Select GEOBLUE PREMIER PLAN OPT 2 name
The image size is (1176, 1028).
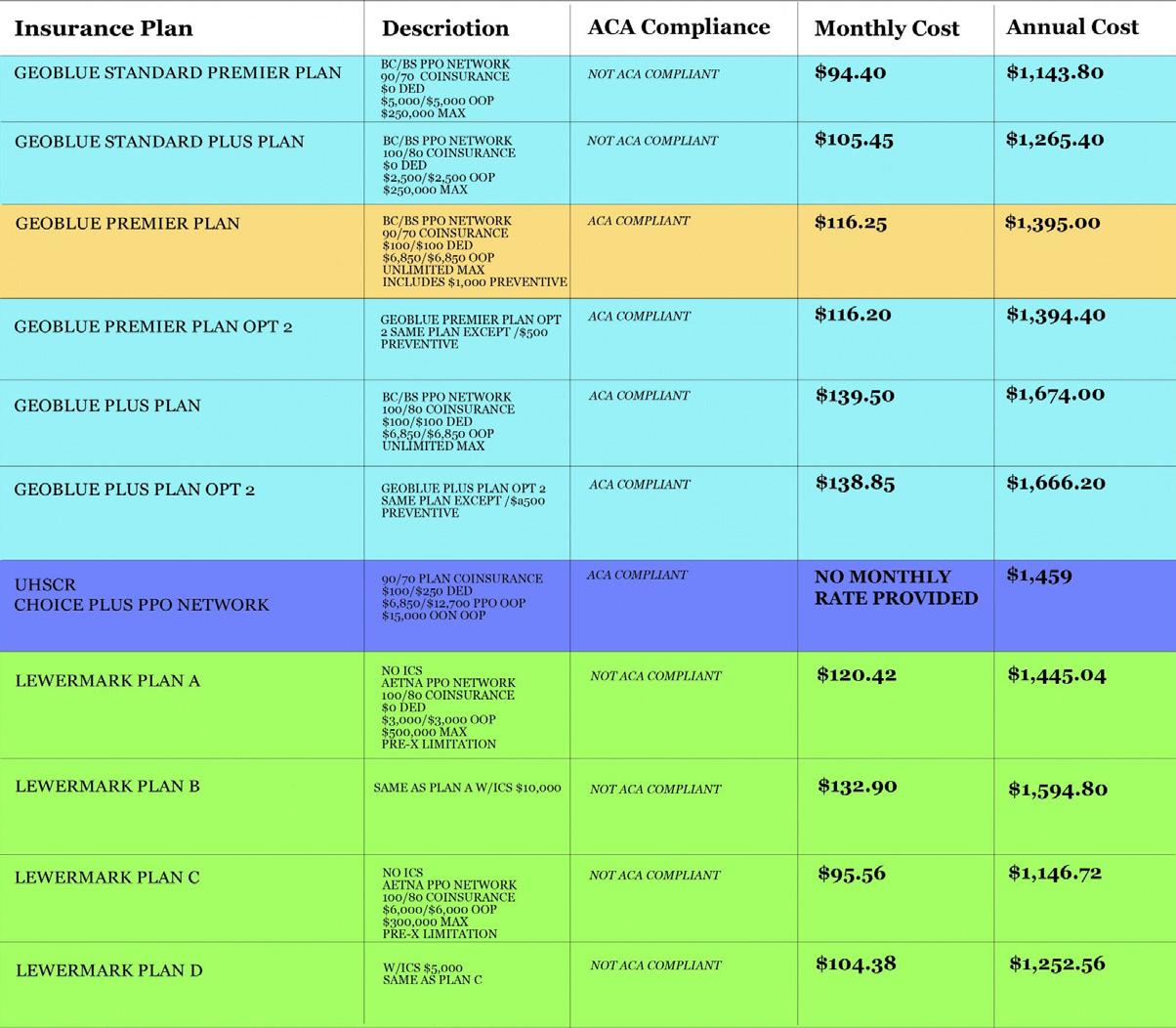[x=153, y=326]
